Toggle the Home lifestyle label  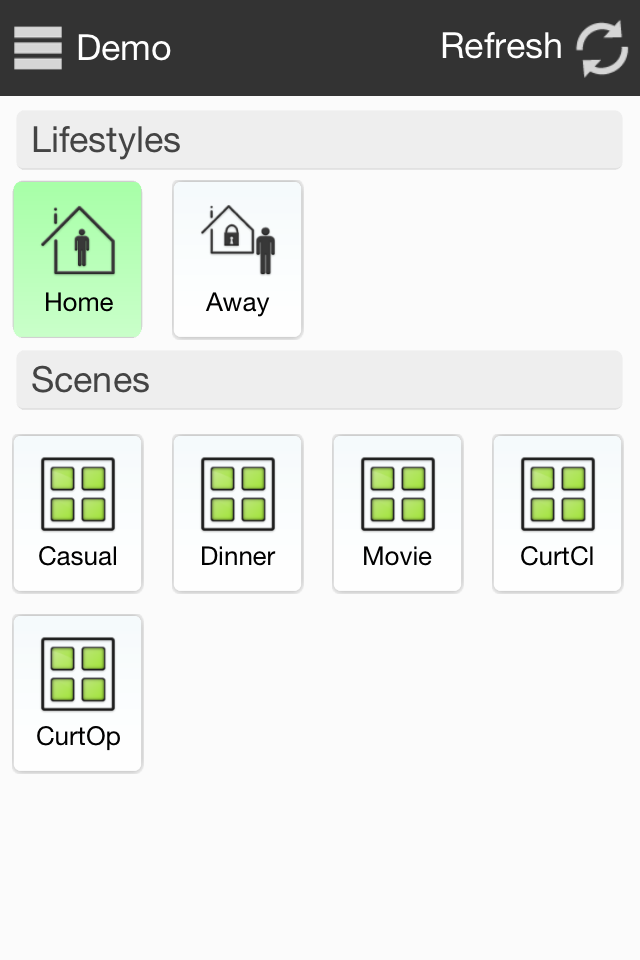coord(78,302)
